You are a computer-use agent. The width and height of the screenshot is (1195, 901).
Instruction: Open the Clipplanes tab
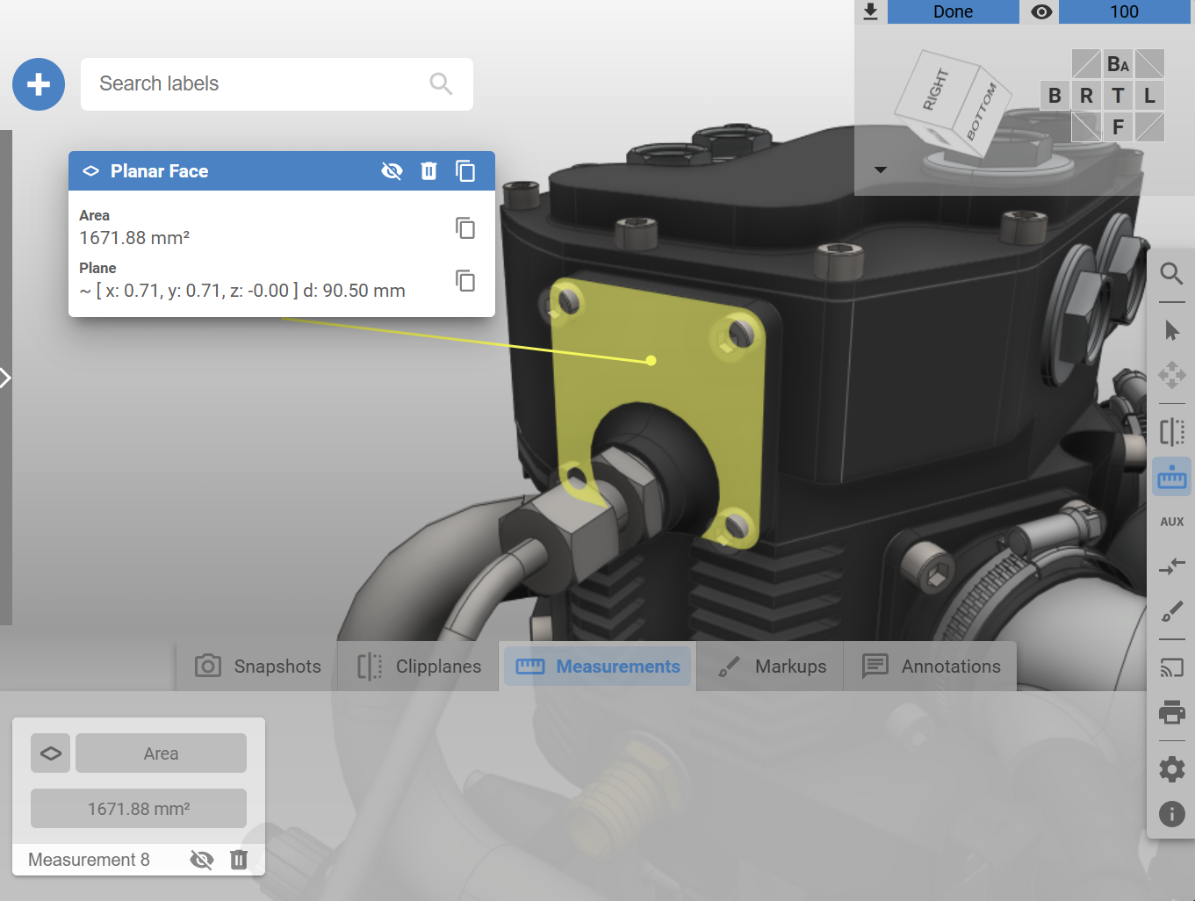[x=419, y=666]
